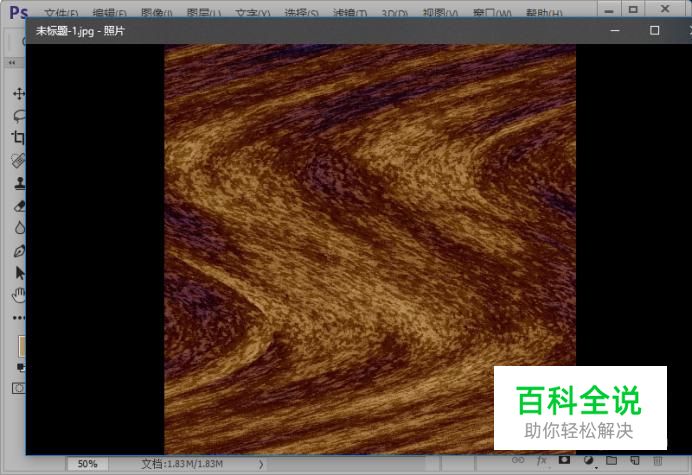Screen dimensions: 692x475
Task: Click the foreground color swatch
Action: (x=21, y=346)
